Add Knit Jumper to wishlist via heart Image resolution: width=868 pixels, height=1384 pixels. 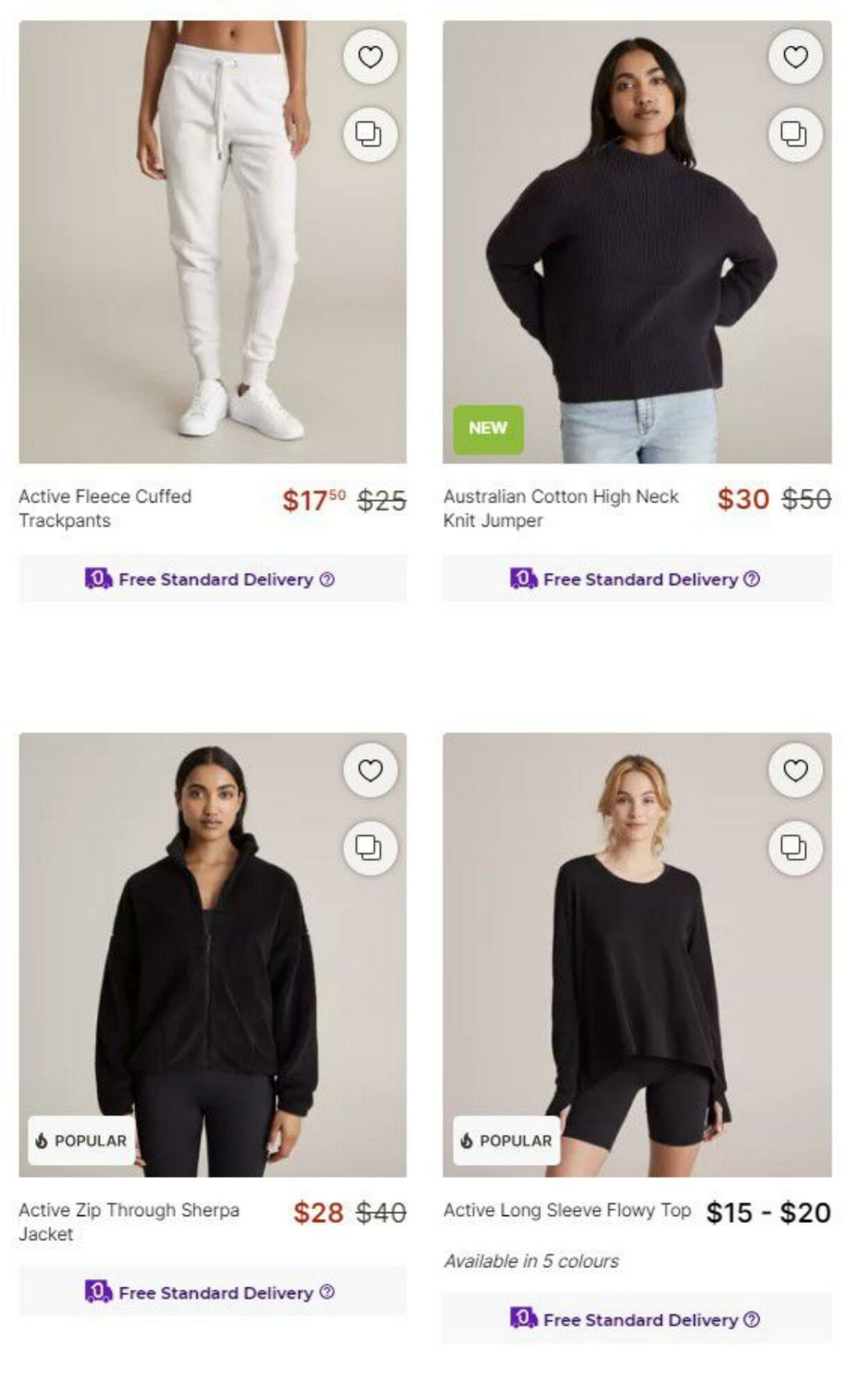point(795,57)
